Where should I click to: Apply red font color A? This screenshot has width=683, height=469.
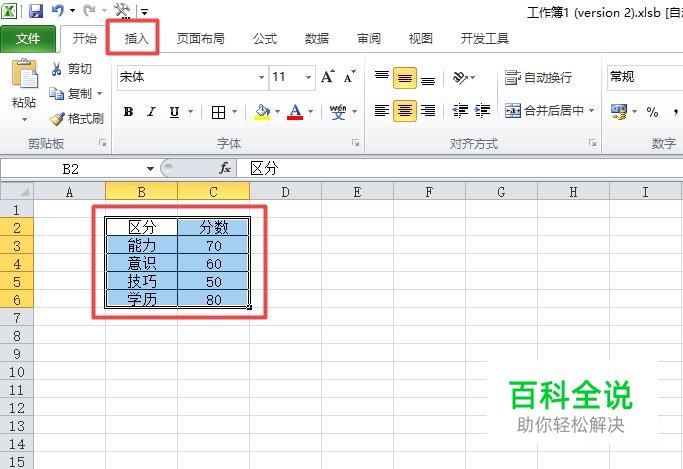[295, 112]
